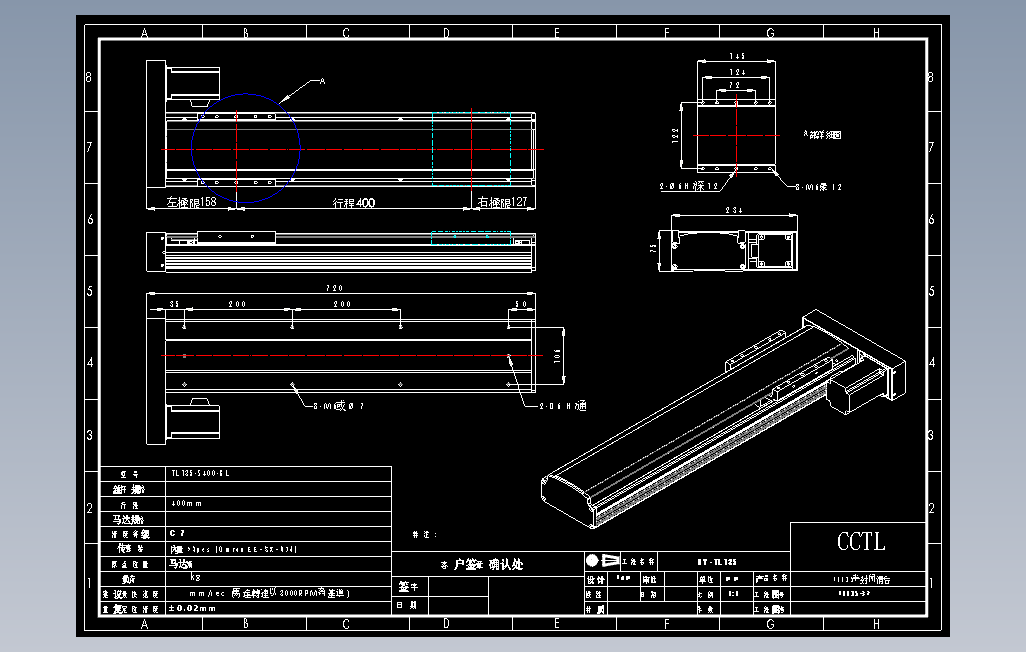Select zone letter H in the bottom border

[876, 625]
